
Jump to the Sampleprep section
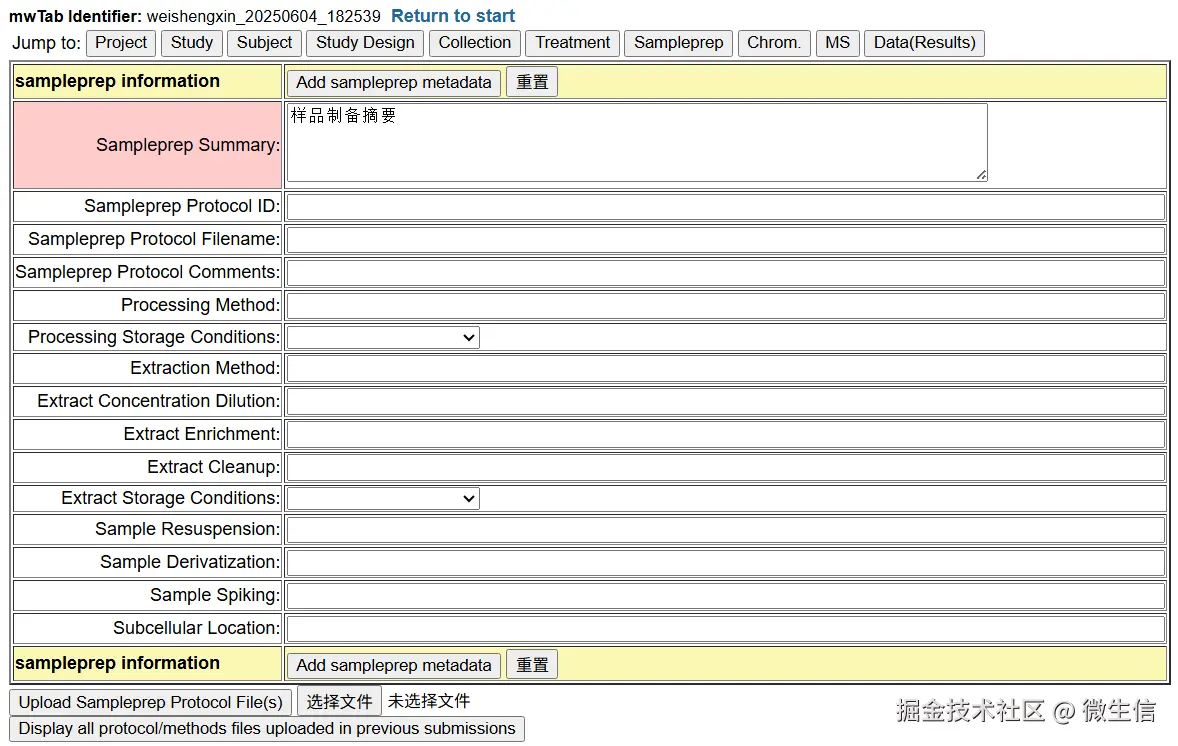(x=678, y=43)
